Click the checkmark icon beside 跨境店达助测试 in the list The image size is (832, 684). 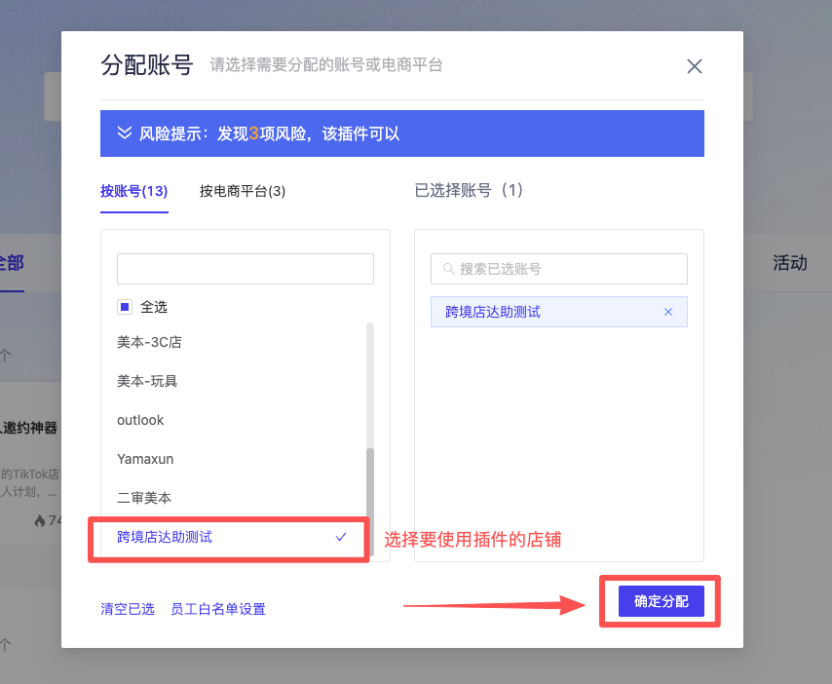pyautogui.click(x=341, y=537)
